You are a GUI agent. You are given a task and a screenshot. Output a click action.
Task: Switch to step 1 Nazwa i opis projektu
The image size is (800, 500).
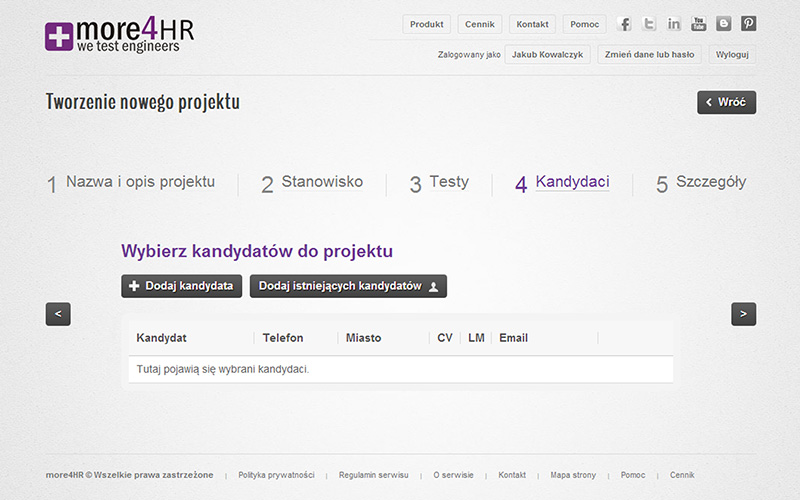click(131, 183)
